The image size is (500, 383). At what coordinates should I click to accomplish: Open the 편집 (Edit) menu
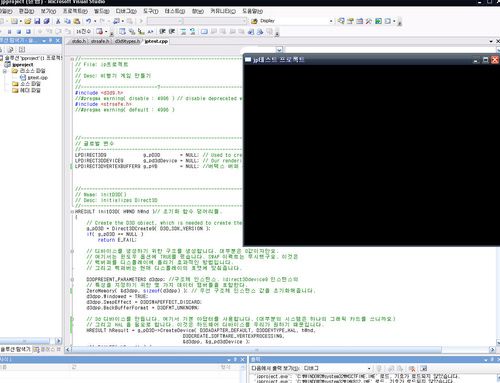click(26, 11)
